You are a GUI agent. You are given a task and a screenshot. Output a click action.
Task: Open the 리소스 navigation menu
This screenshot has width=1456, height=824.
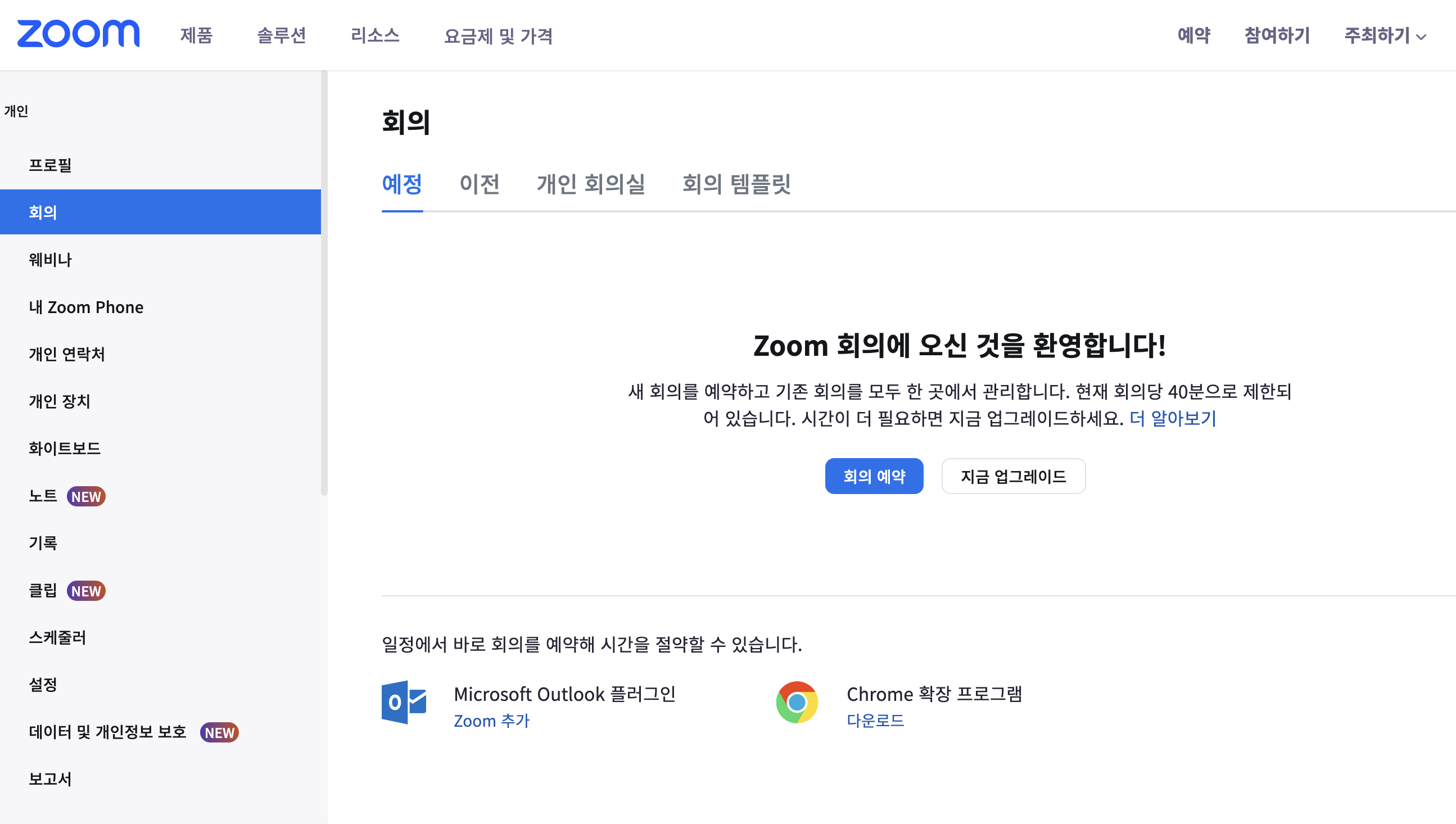click(x=374, y=35)
